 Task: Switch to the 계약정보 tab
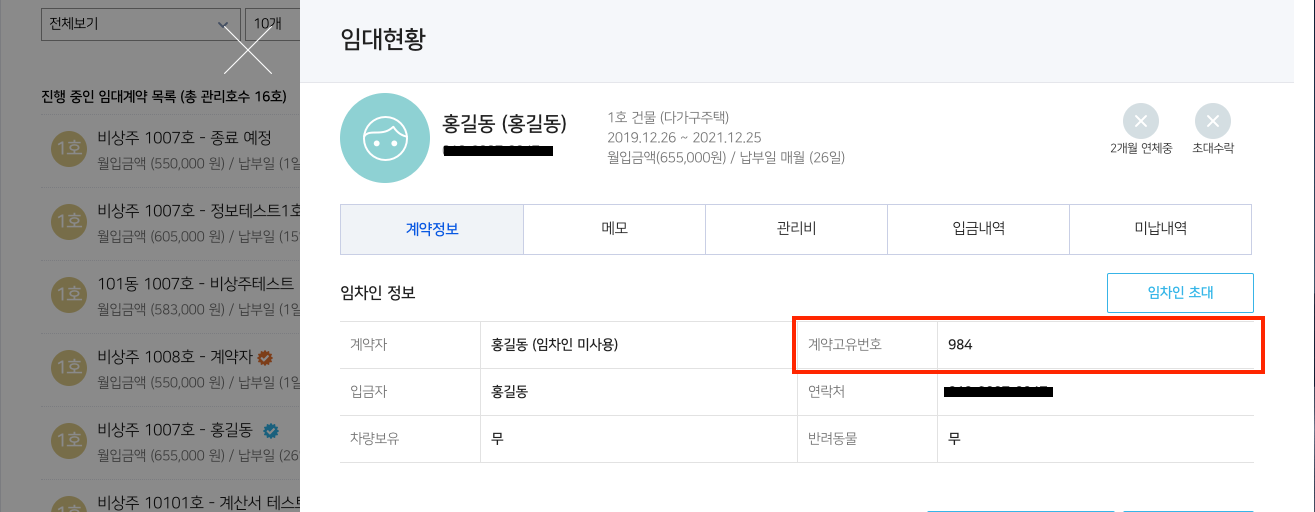point(432,229)
